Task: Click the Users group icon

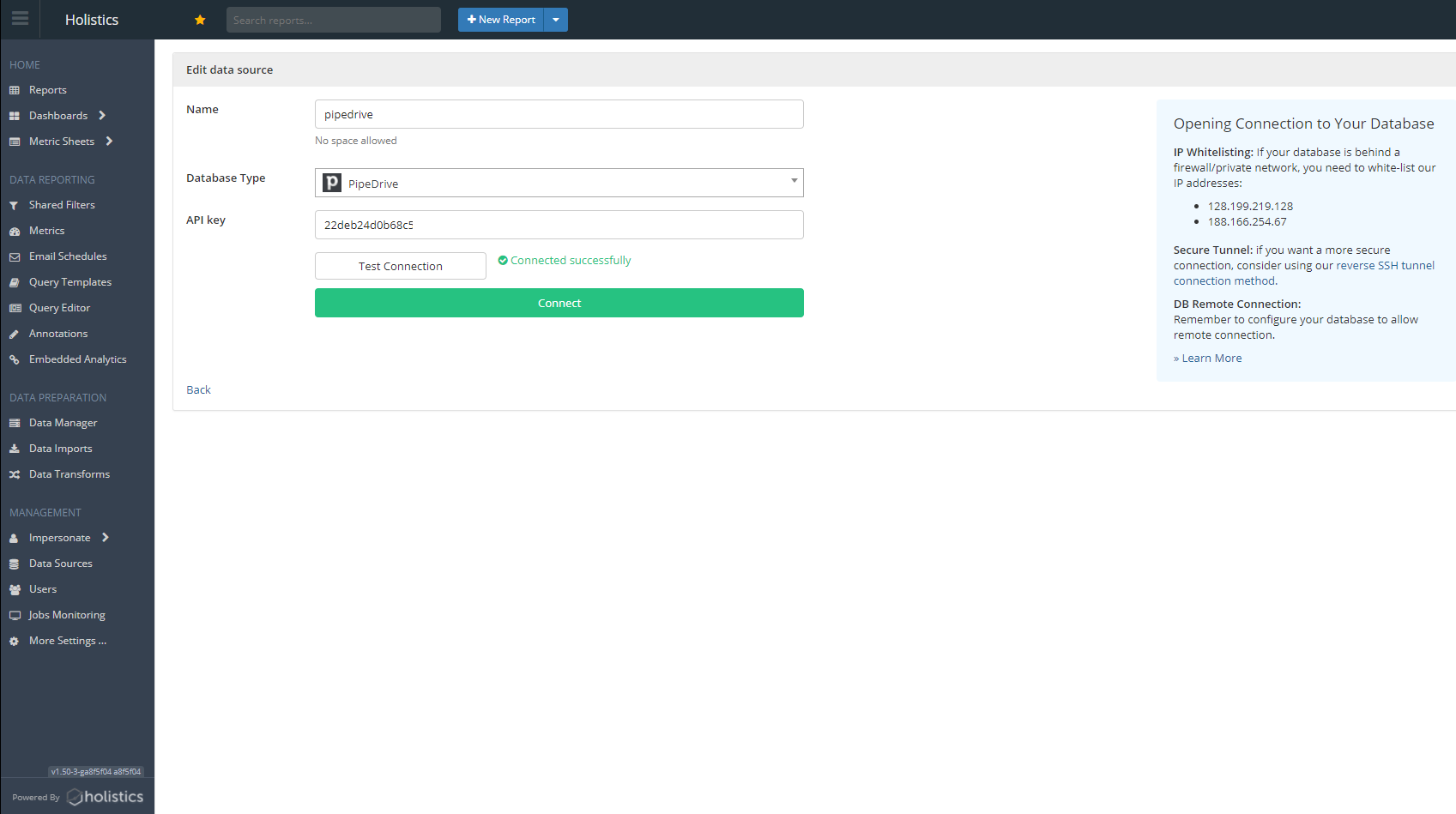Action: tap(15, 589)
